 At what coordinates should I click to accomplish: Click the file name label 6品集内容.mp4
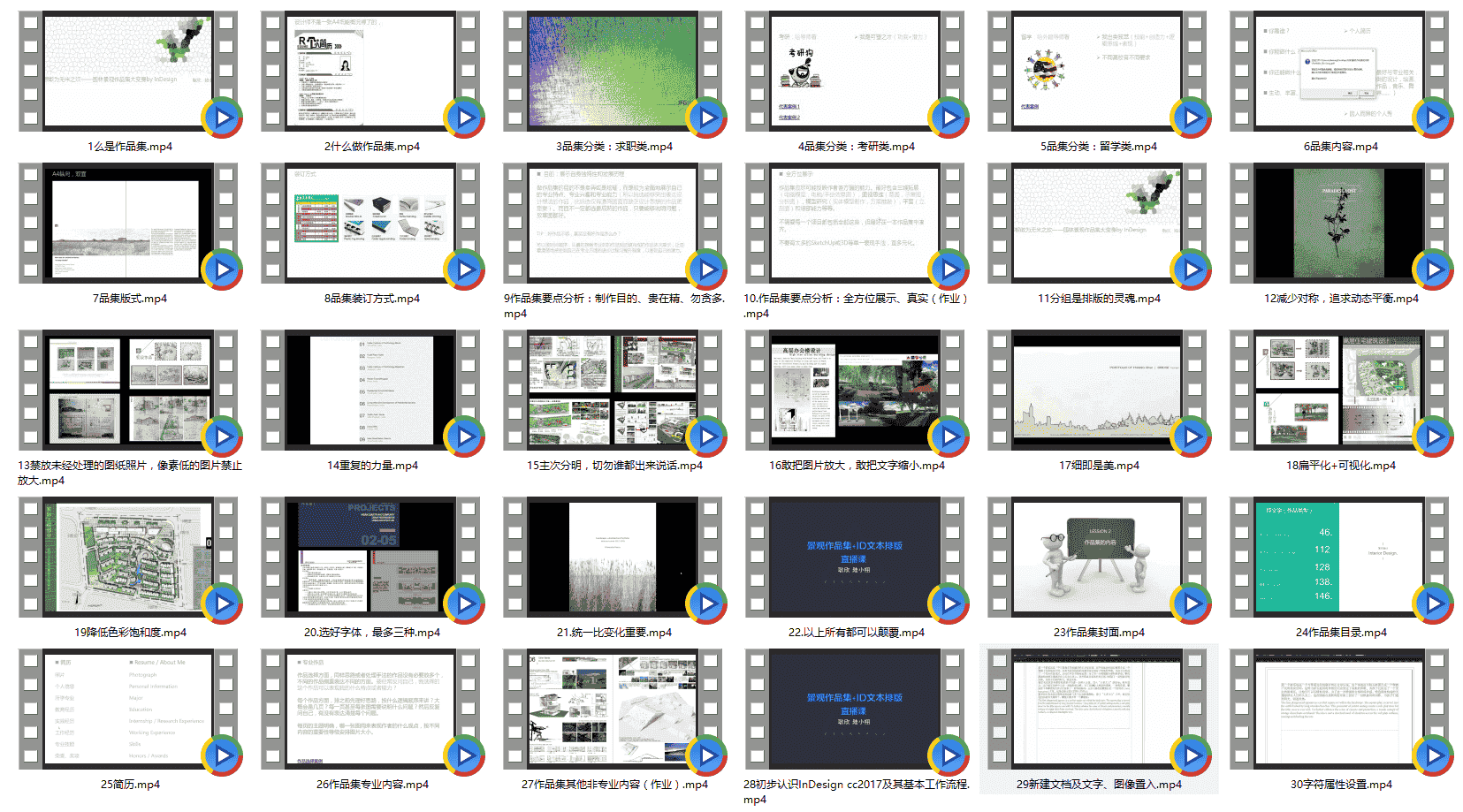coord(1341,147)
